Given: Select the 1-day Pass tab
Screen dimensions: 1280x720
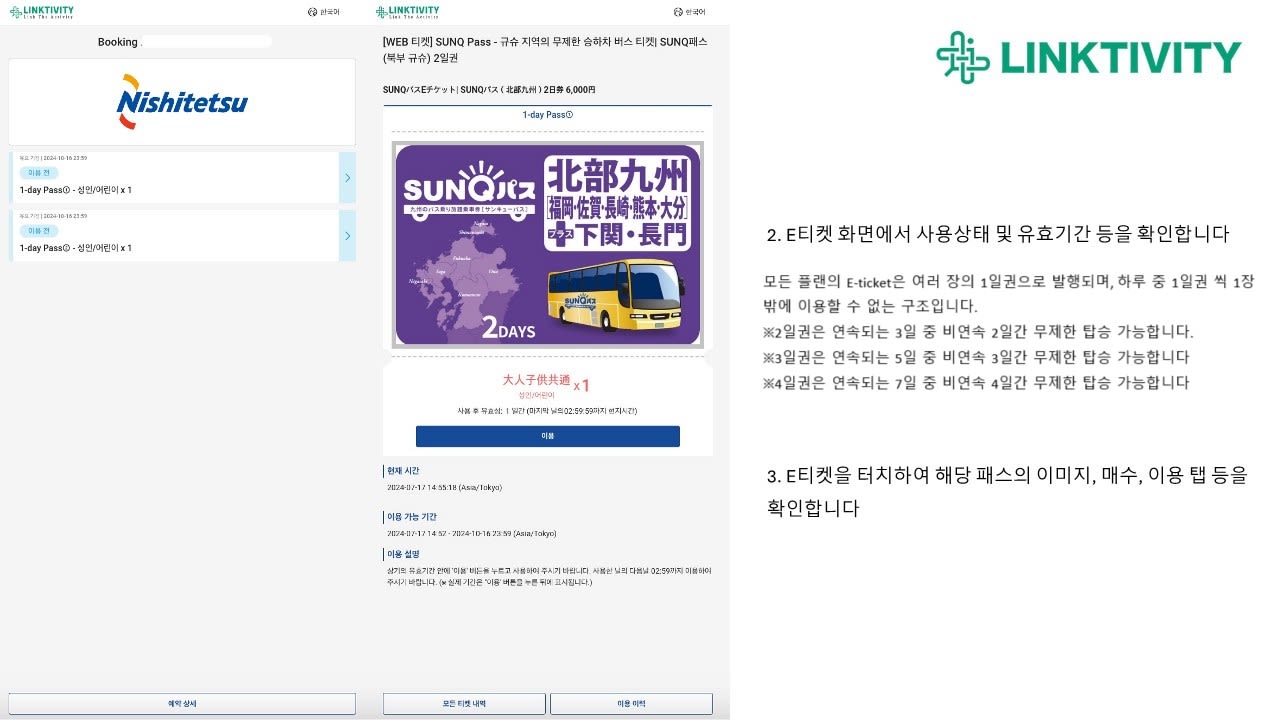Looking at the screenshot, I should tap(547, 115).
